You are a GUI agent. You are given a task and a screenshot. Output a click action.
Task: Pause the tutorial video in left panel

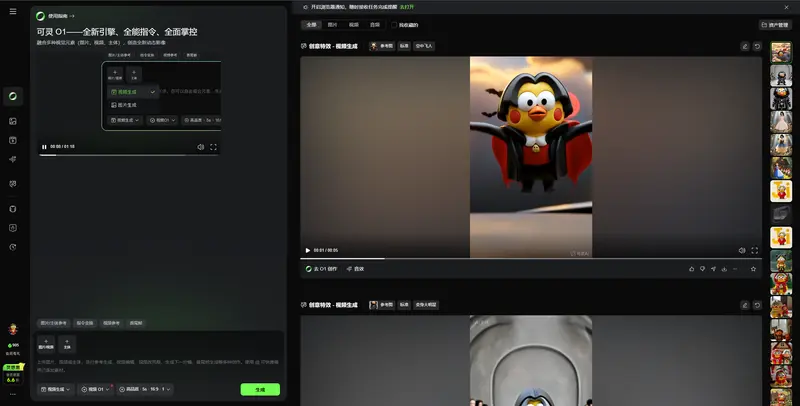[x=44, y=147]
